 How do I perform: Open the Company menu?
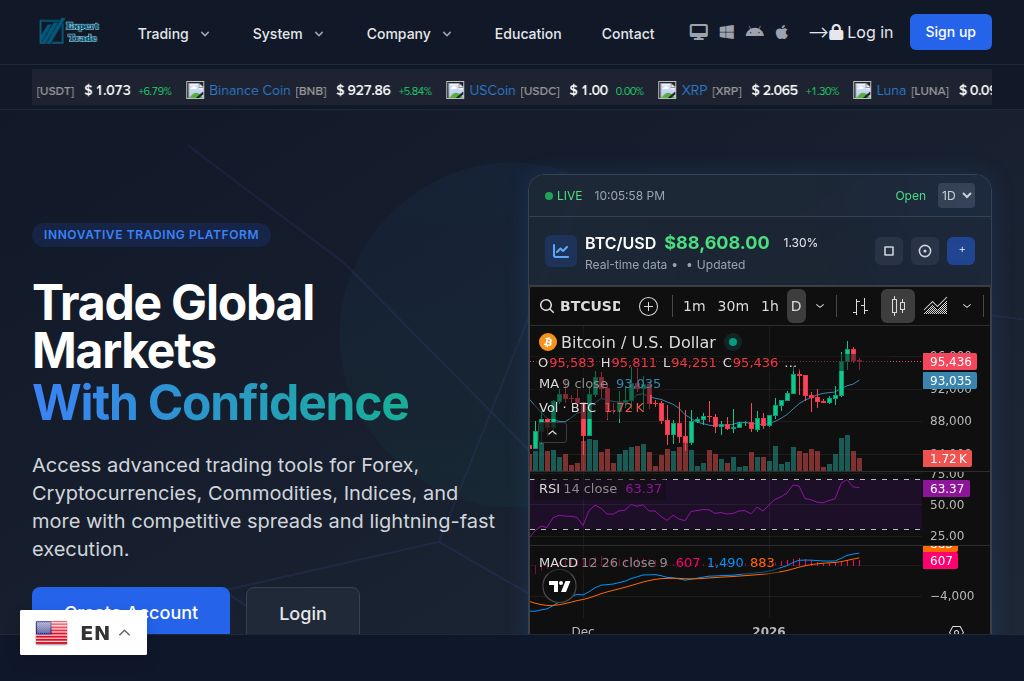[x=409, y=33]
